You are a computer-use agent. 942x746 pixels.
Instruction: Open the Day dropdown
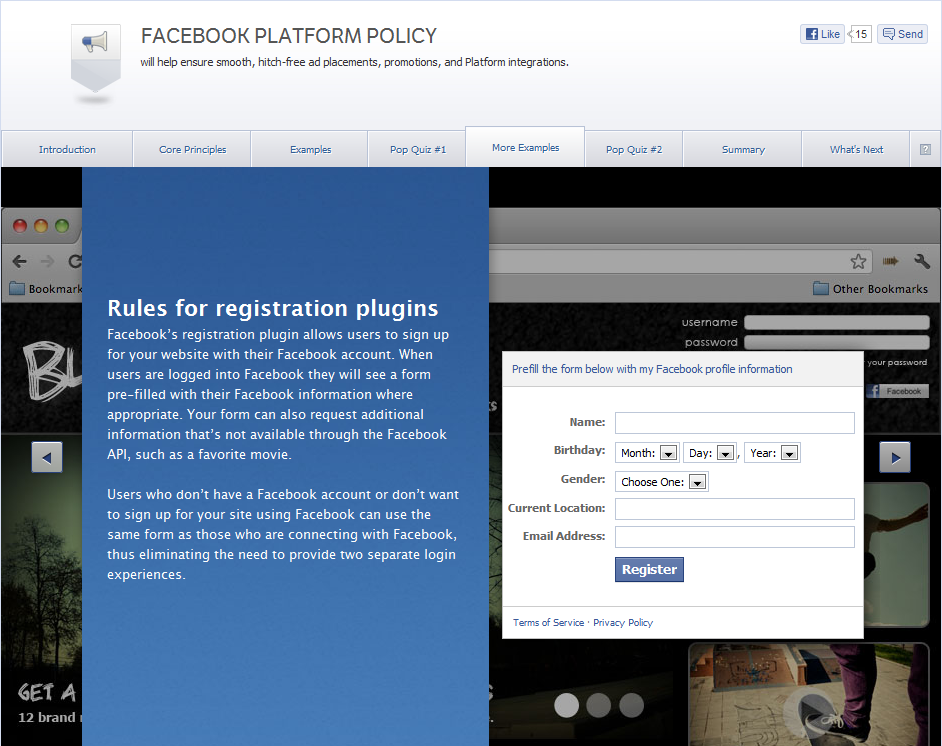point(710,453)
